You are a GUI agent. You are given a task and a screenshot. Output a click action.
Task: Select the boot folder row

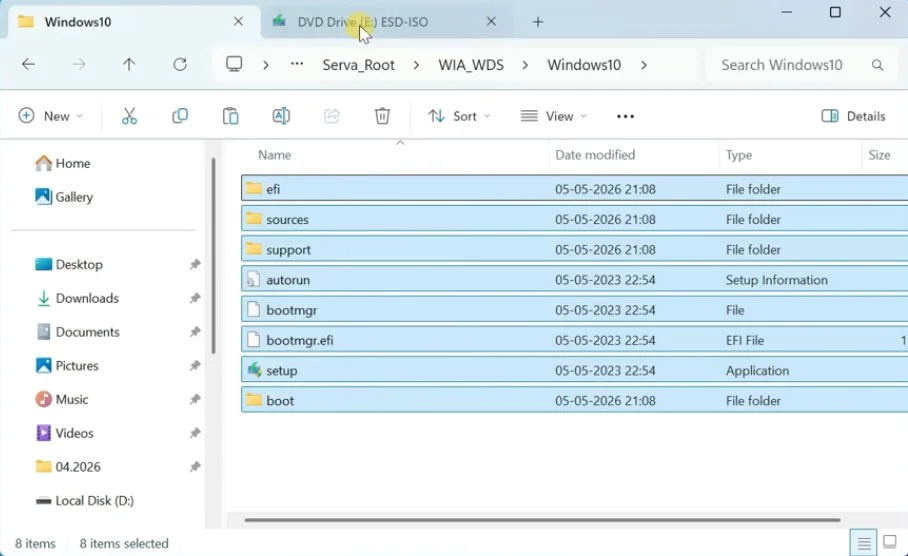click(x=574, y=400)
